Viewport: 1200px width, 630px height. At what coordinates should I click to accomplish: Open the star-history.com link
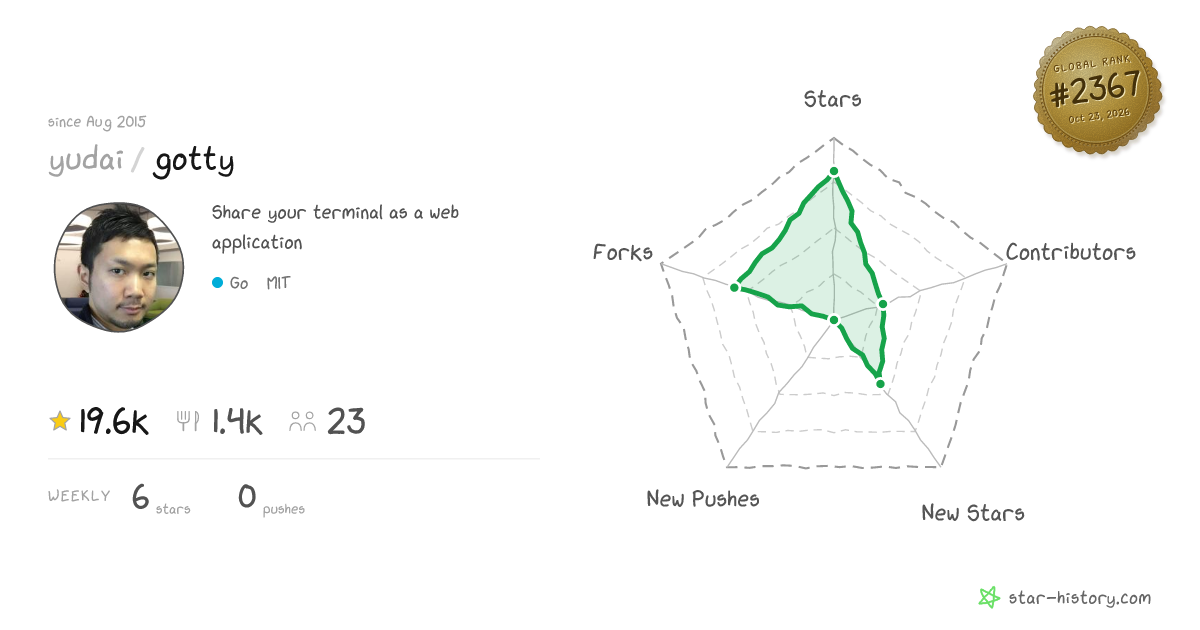point(1079,598)
